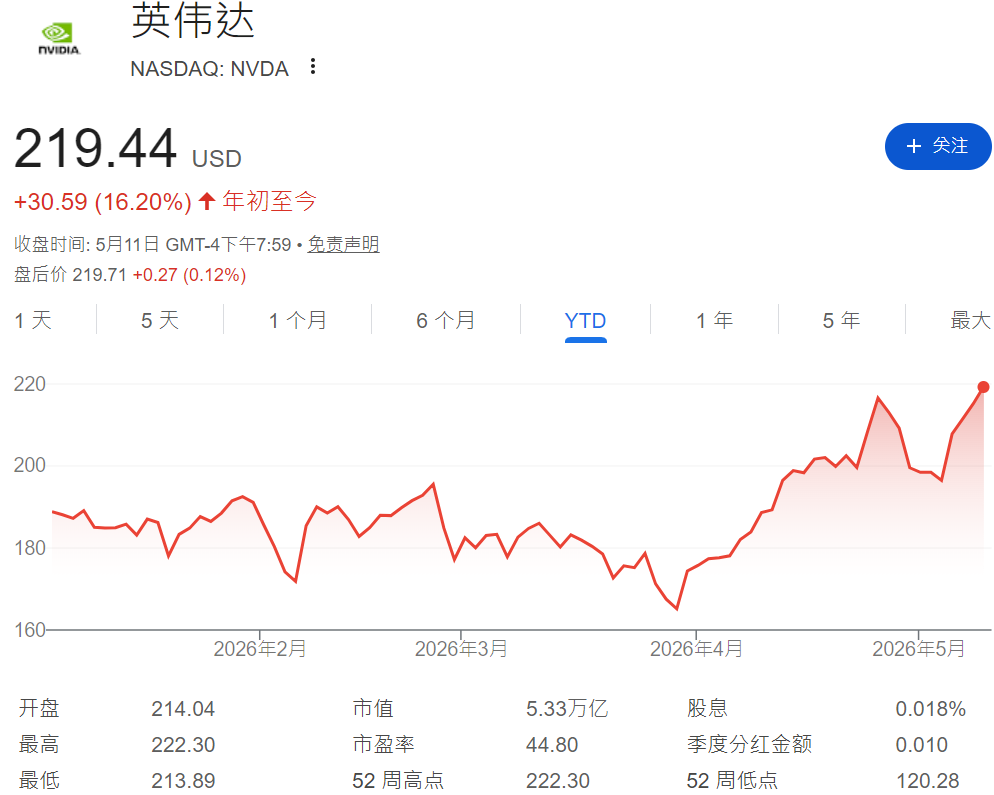Viewport: 994px width, 795px height.
Task: Click the 220 y-axis label
Action: click(30, 384)
